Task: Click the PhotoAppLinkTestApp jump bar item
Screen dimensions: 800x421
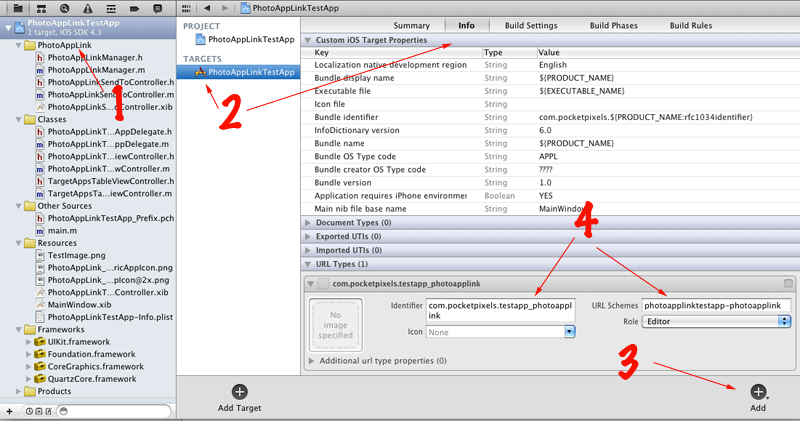Action: [x=290, y=8]
